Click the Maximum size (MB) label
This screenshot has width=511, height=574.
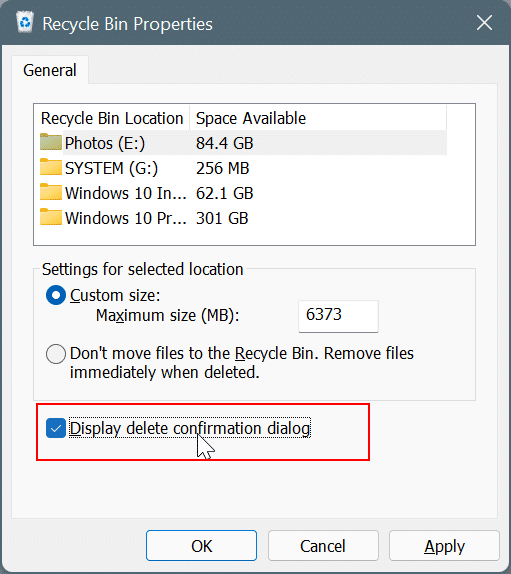tap(167, 315)
